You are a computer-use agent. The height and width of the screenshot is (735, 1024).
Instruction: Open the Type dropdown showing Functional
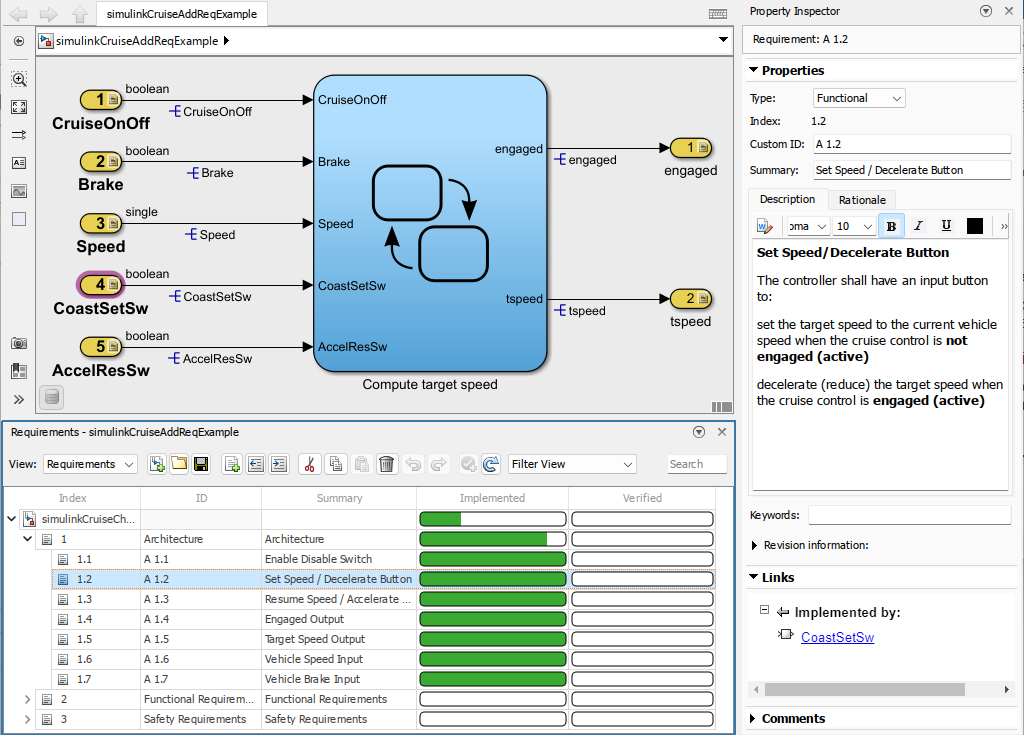coord(856,98)
